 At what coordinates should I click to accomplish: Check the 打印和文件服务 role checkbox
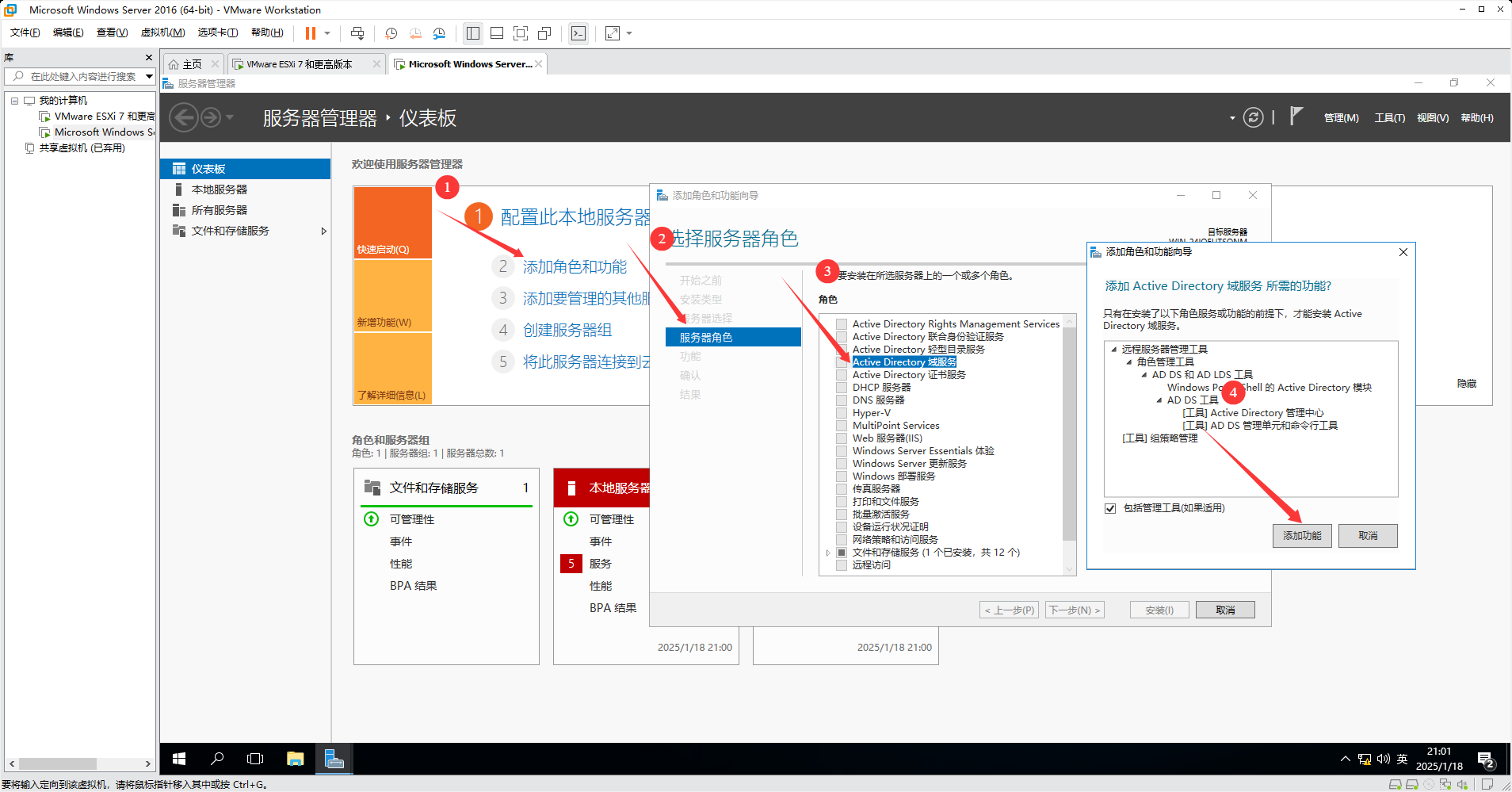coord(842,502)
